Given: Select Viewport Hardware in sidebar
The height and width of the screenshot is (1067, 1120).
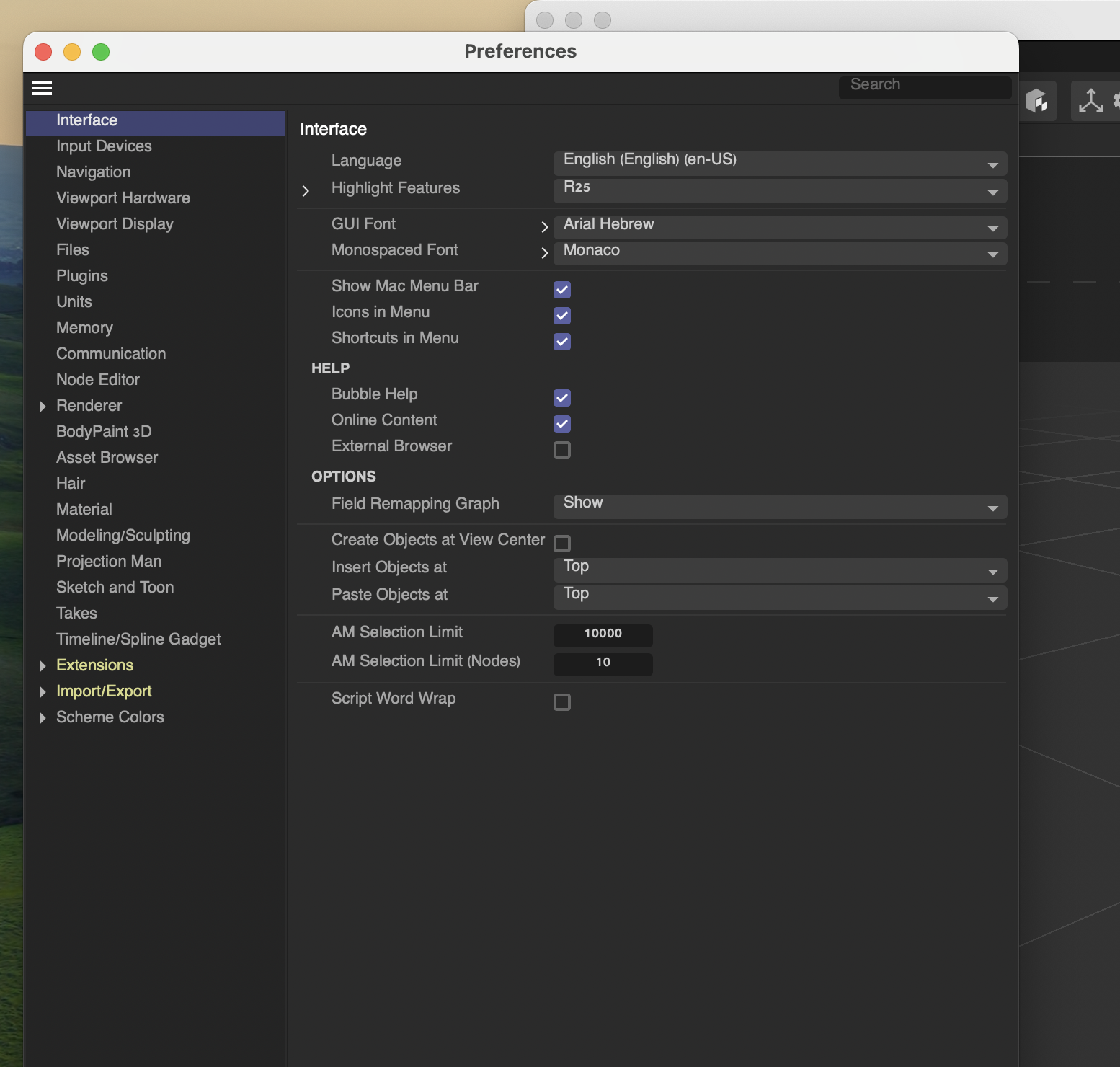Looking at the screenshot, I should coord(123,198).
